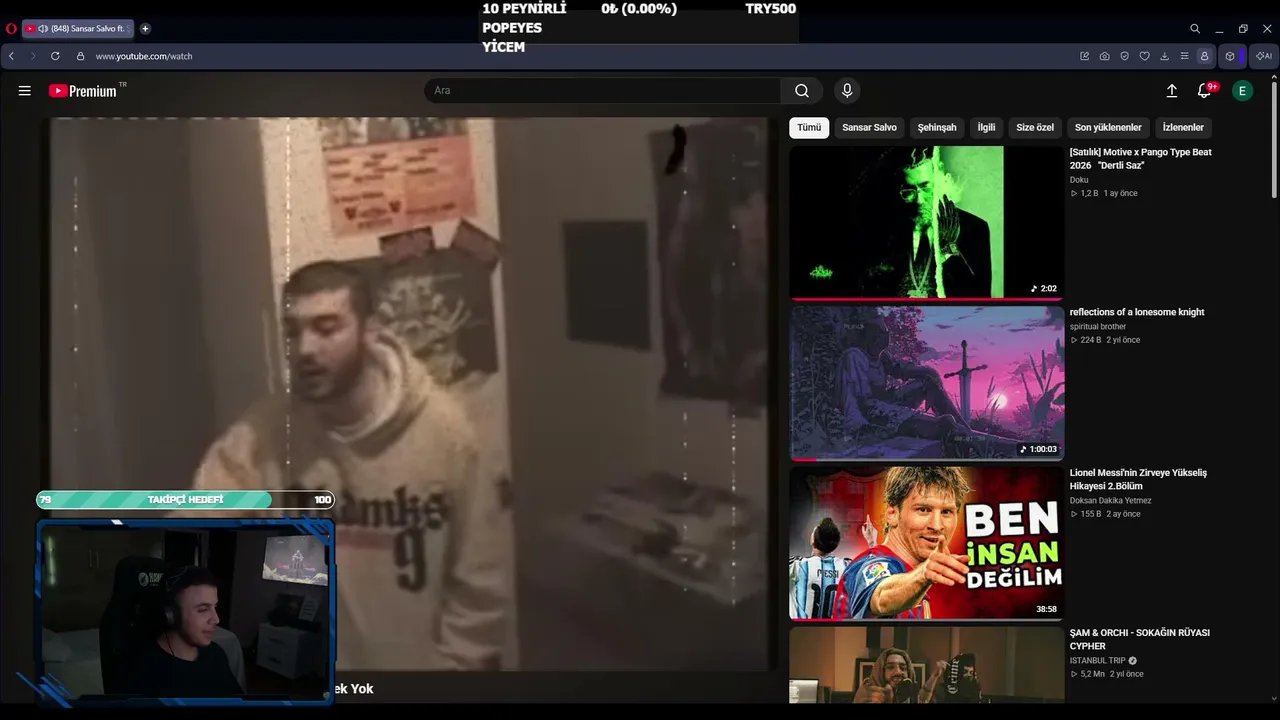Open Messi 'BEN İNSAN DEĞİLİM' thumbnail
1280x720 pixels.
point(927,543)
